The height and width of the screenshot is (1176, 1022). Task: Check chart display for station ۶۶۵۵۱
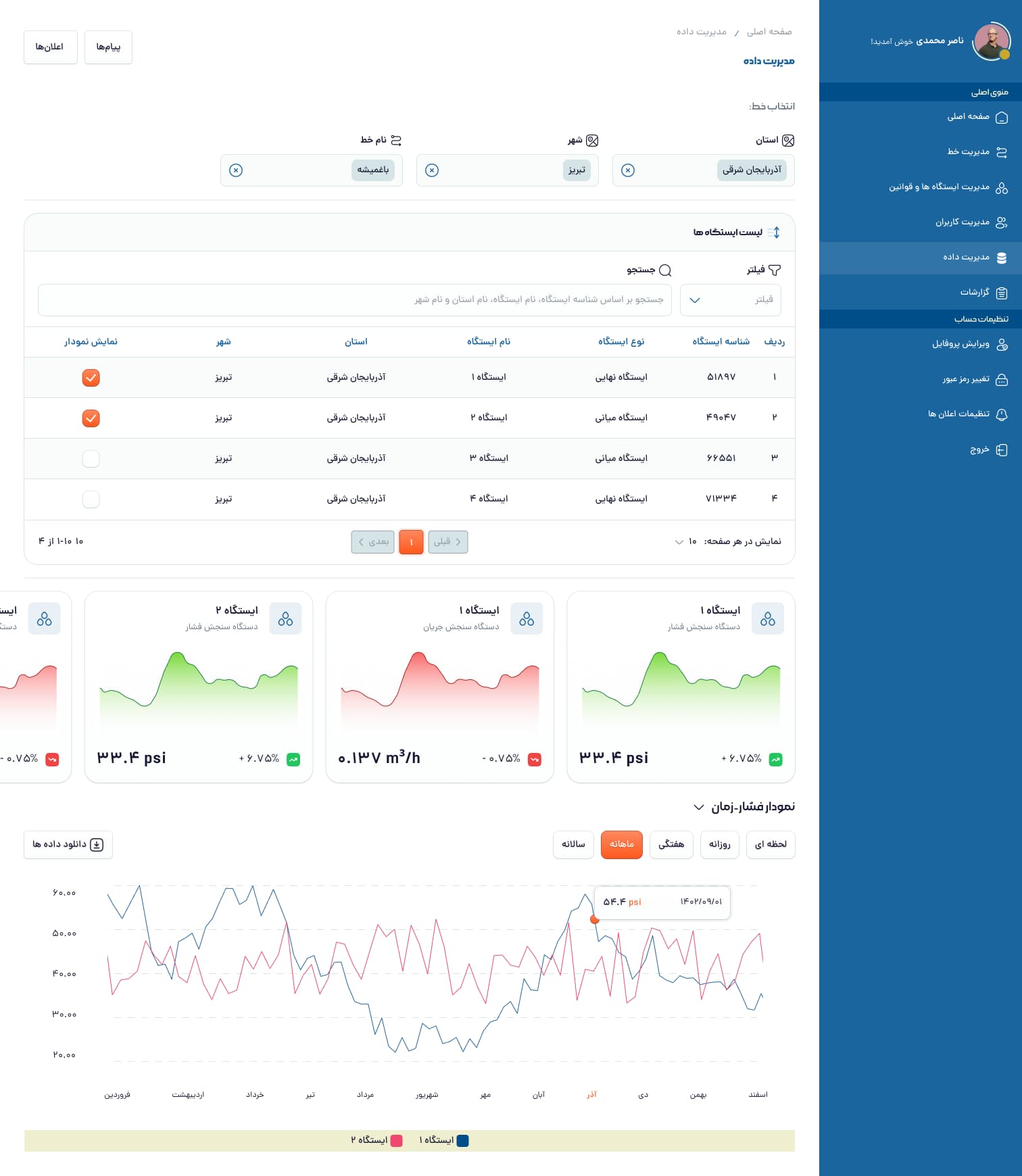91,459
